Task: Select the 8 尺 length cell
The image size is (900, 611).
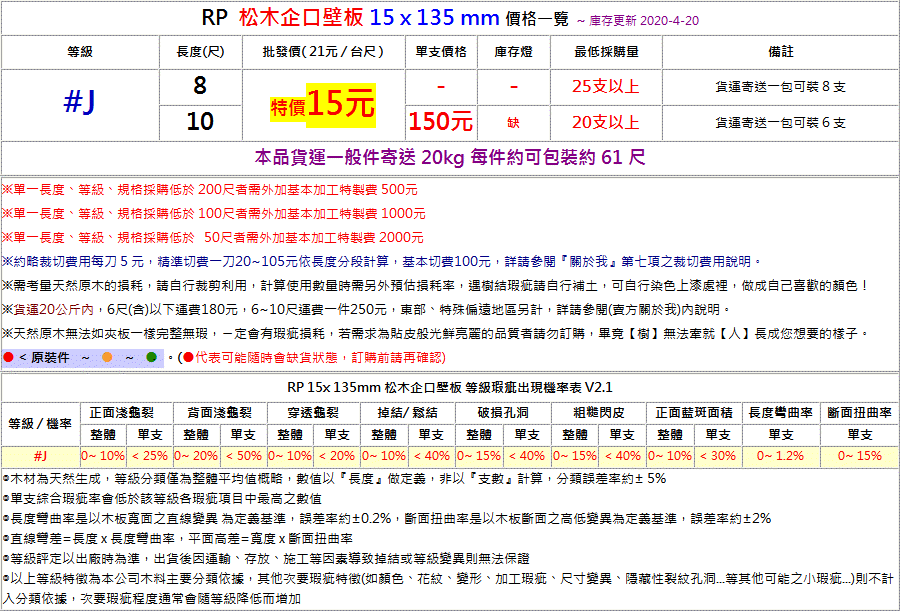Action: 200,86
